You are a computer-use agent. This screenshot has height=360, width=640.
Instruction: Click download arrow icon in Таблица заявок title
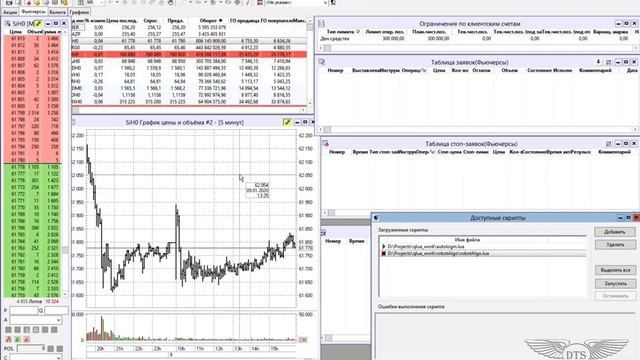pos(598,62)
